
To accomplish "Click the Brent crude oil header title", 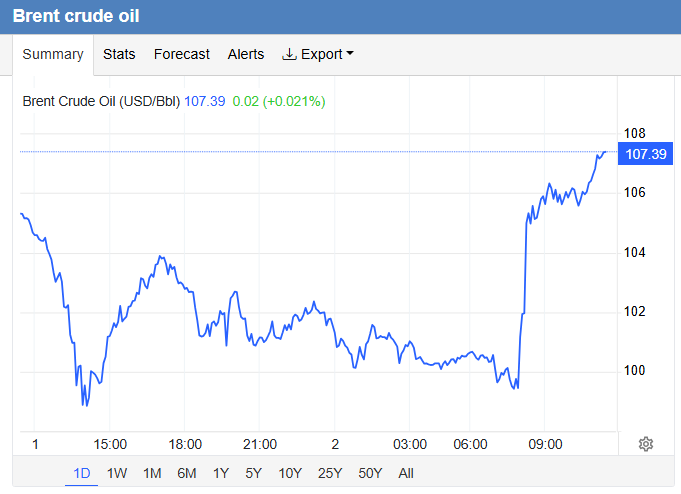I will (x=76, y=17).
